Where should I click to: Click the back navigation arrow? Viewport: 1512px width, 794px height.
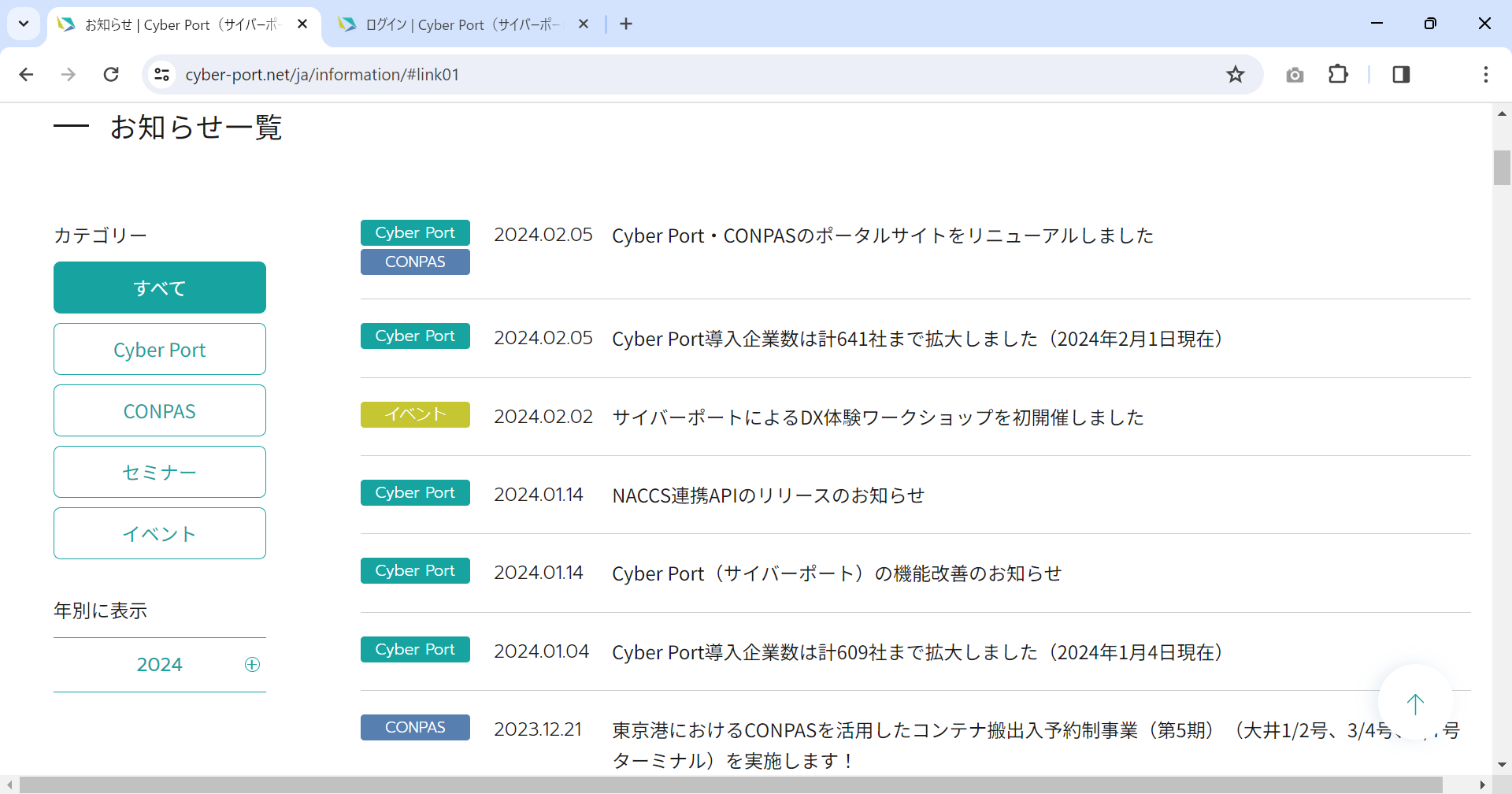pyautogui.click(x=26, y=75)
